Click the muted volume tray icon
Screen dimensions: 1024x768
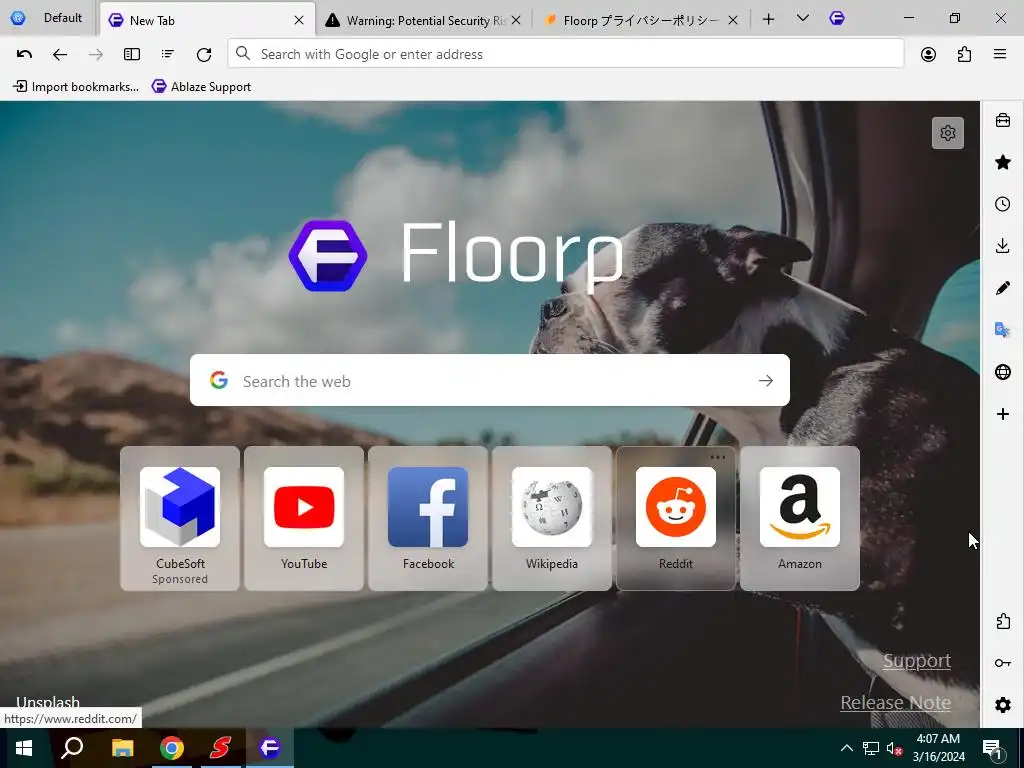tap(893, 748)
